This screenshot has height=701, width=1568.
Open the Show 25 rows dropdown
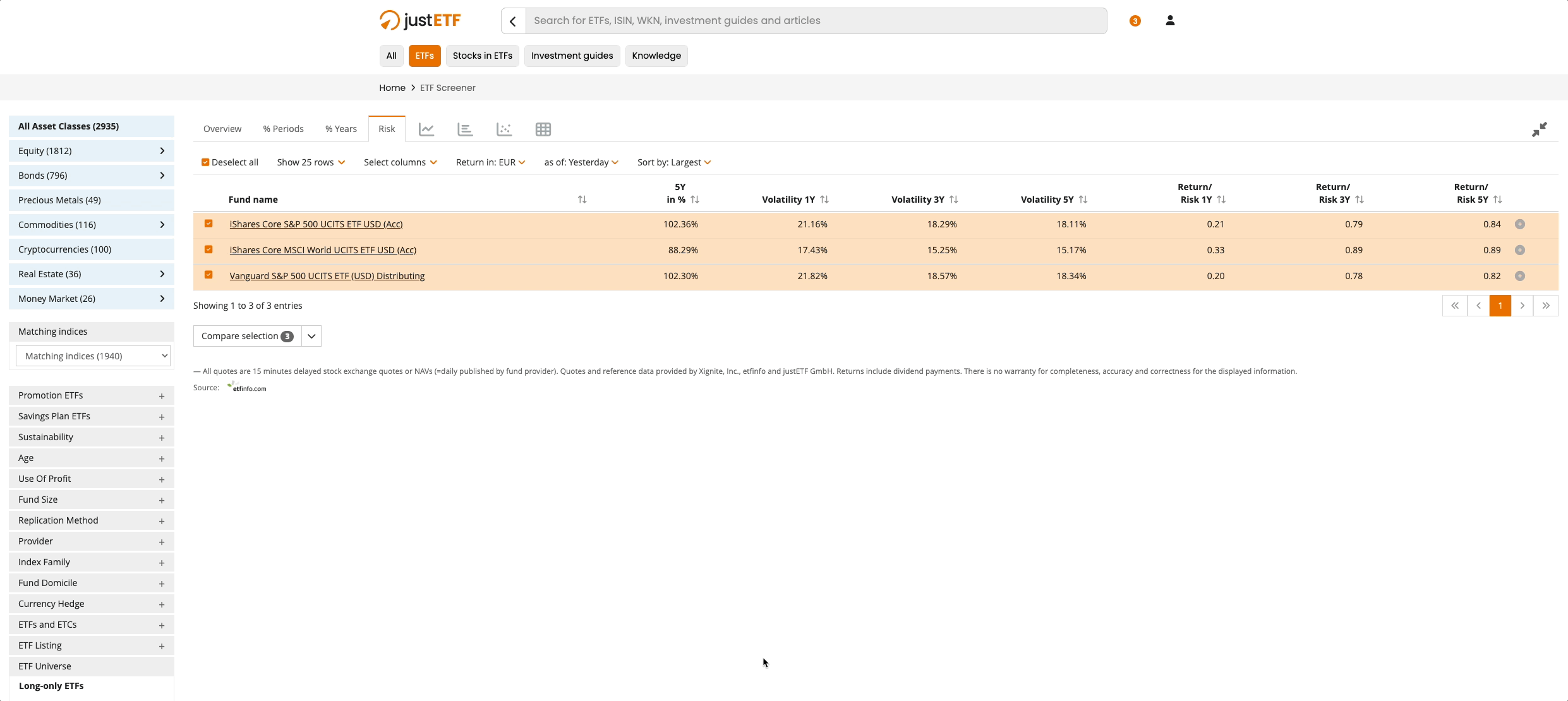[x=311, y=162]
